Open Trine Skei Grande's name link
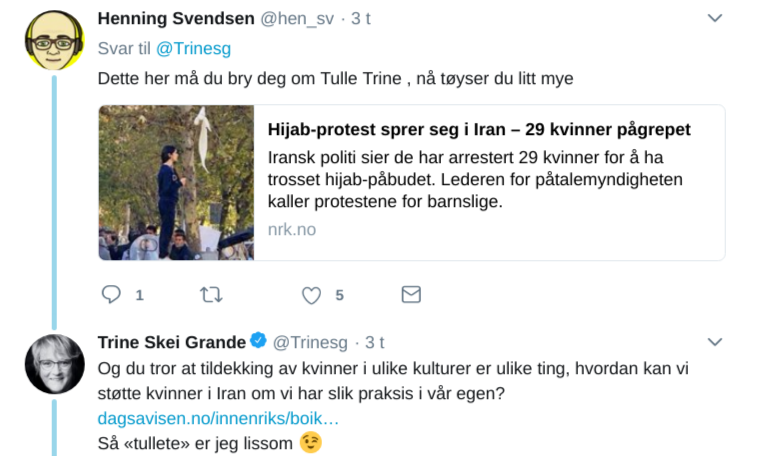This screenshot has height=456, width=772. (x=170, y=343)
